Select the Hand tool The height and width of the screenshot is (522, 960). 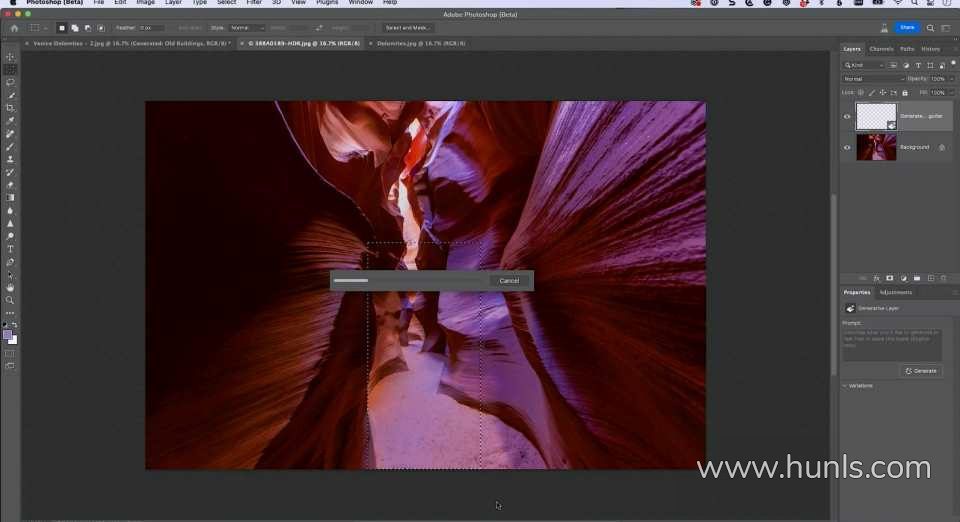click(x=10, y=287)
